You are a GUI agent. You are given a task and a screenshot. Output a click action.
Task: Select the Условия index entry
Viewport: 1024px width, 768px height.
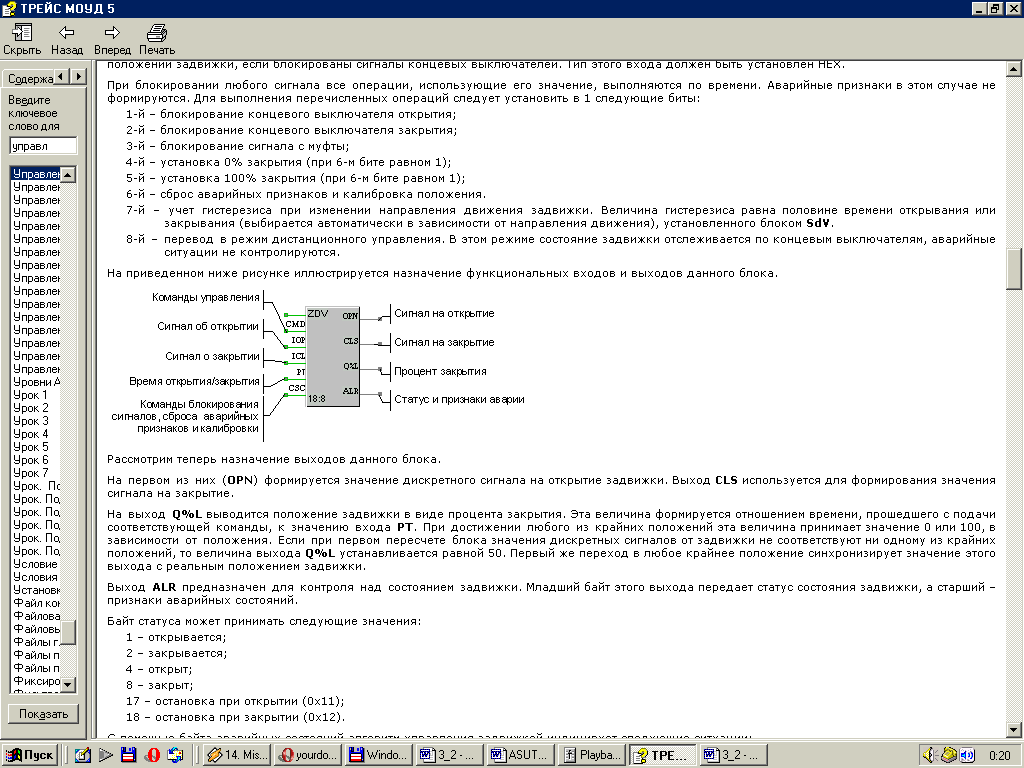(x=35, y=577)
